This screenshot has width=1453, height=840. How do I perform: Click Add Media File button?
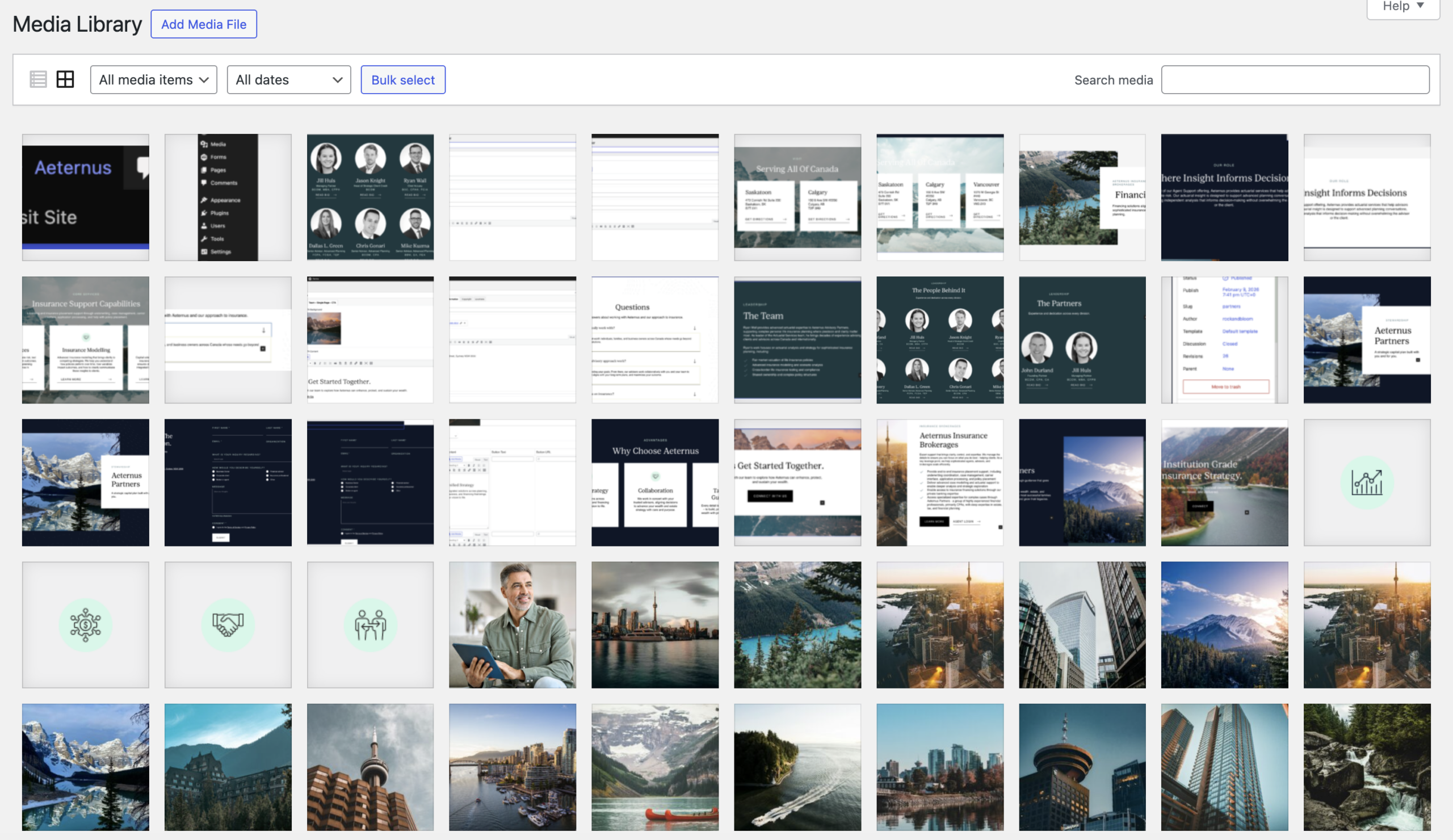coord(204,24)
